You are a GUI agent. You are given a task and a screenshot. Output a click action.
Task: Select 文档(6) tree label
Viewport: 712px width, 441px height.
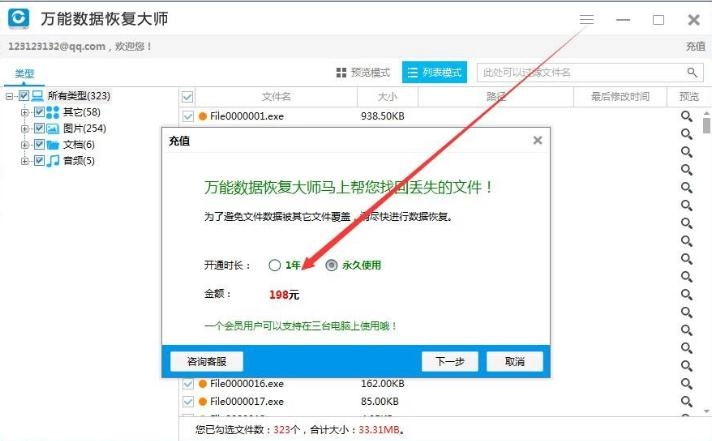coord(79,145)
